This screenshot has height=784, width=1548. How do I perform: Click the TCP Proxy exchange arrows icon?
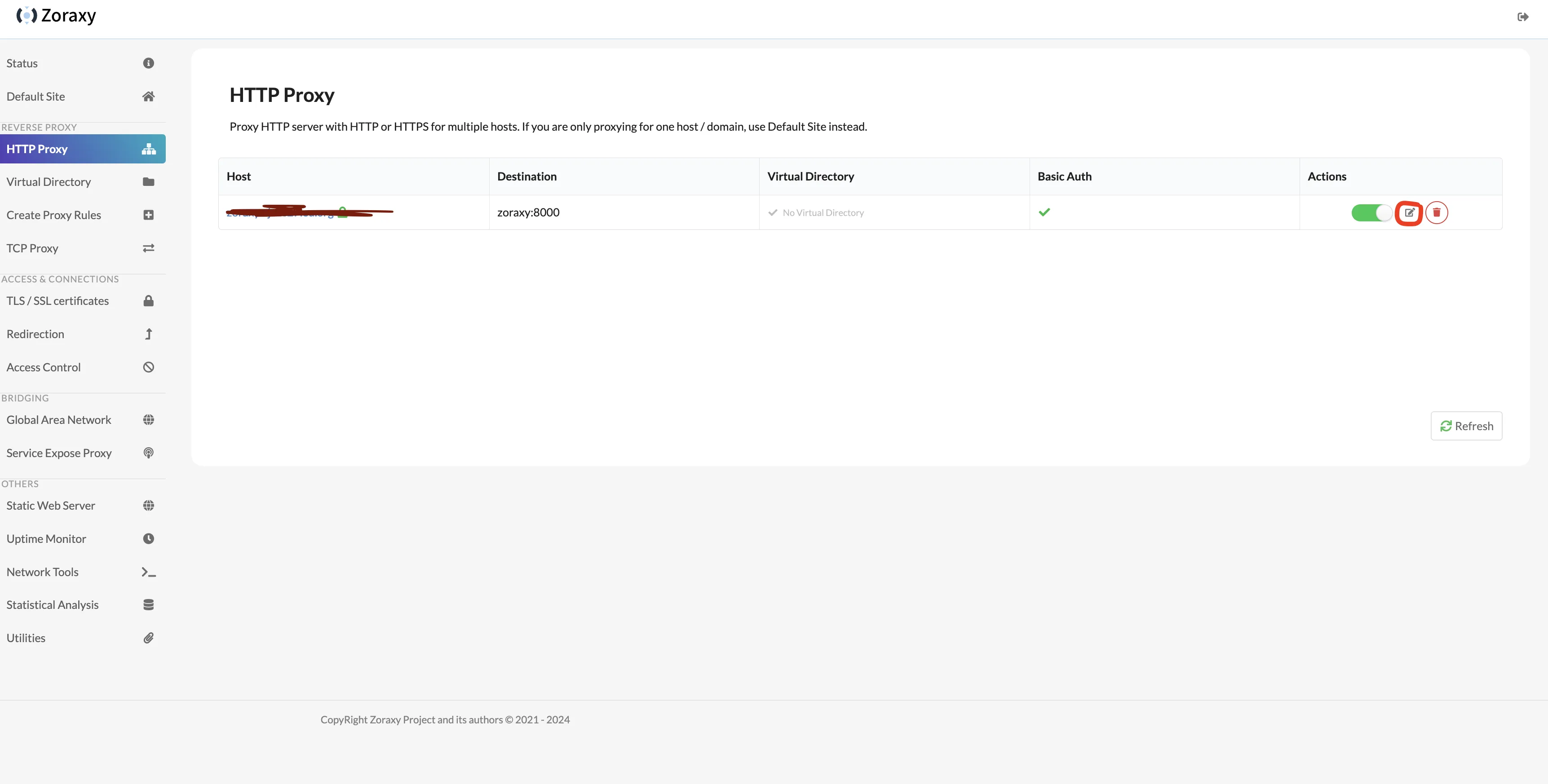pyautogui.click(x=148, y=248)
